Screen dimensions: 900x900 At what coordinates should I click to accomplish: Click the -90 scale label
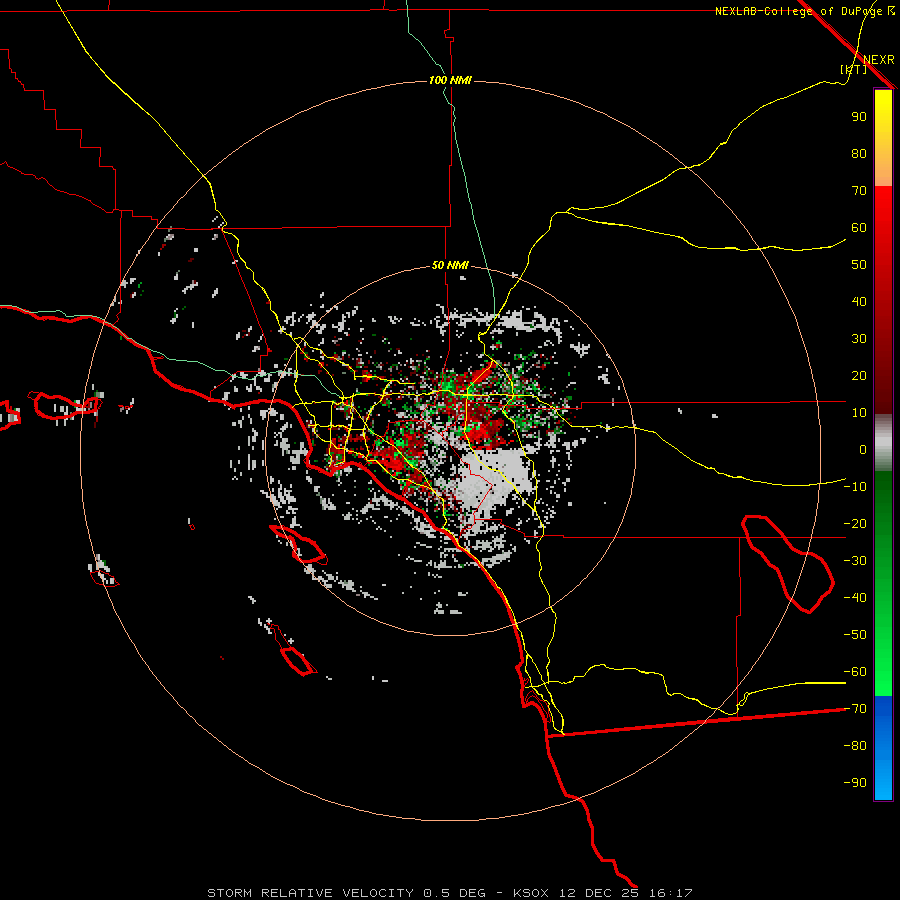point(855,783)
